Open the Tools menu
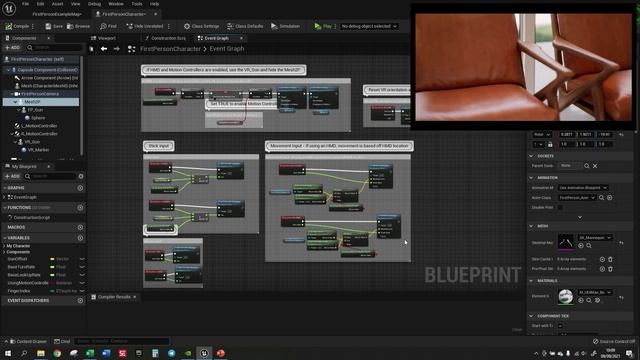The image size is (640, 360). point(137,4)
